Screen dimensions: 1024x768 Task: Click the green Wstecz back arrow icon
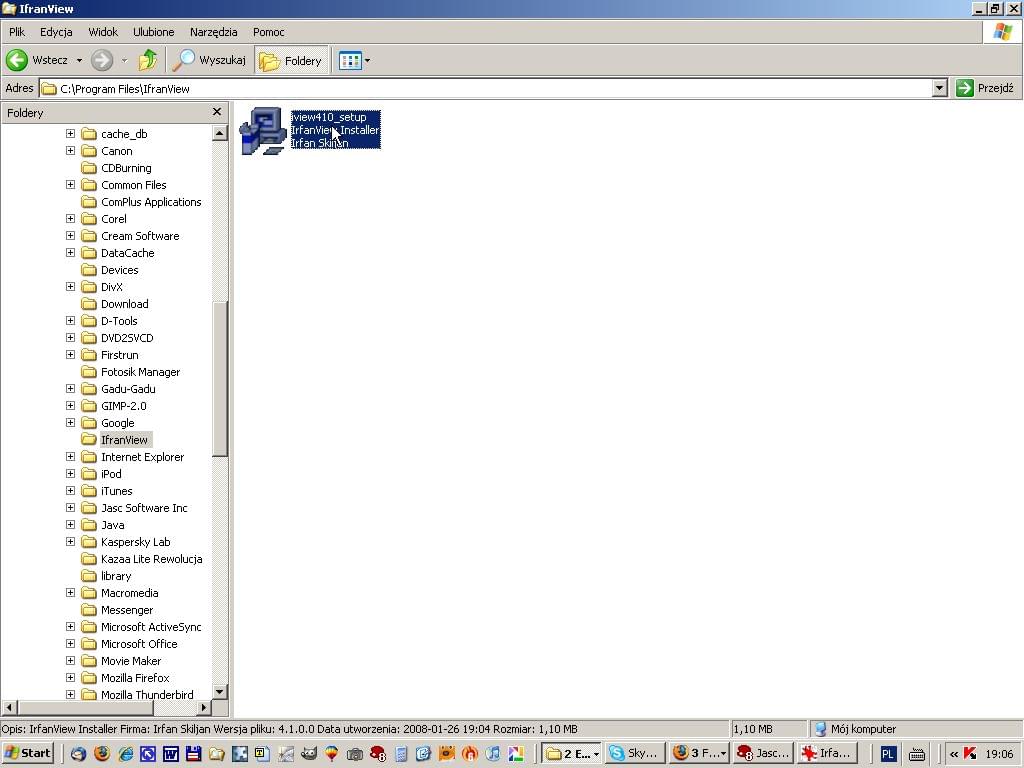(17, 60)
